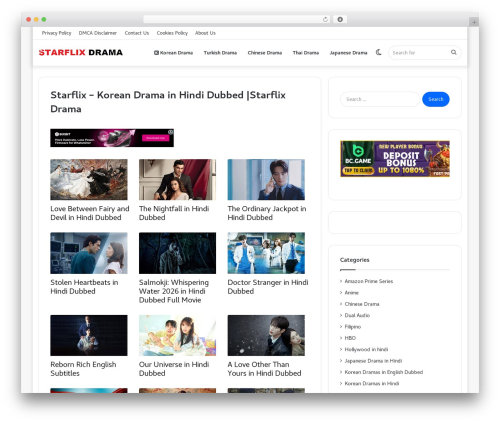500x423 pixels.
Task: Click the Starflix Drama logo
Action: tap(81, 52)
